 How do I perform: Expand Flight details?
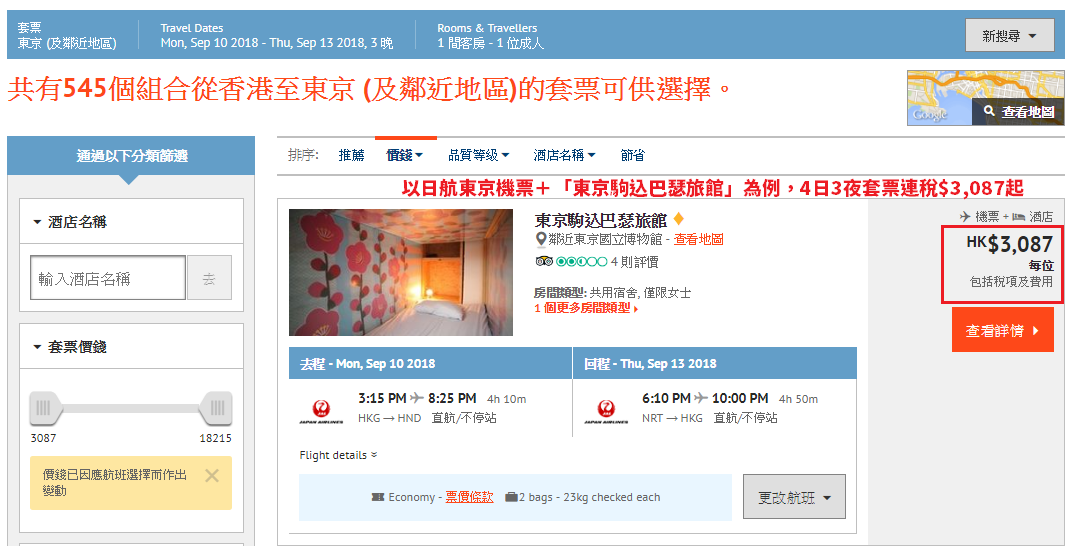(x=338, y=455)
